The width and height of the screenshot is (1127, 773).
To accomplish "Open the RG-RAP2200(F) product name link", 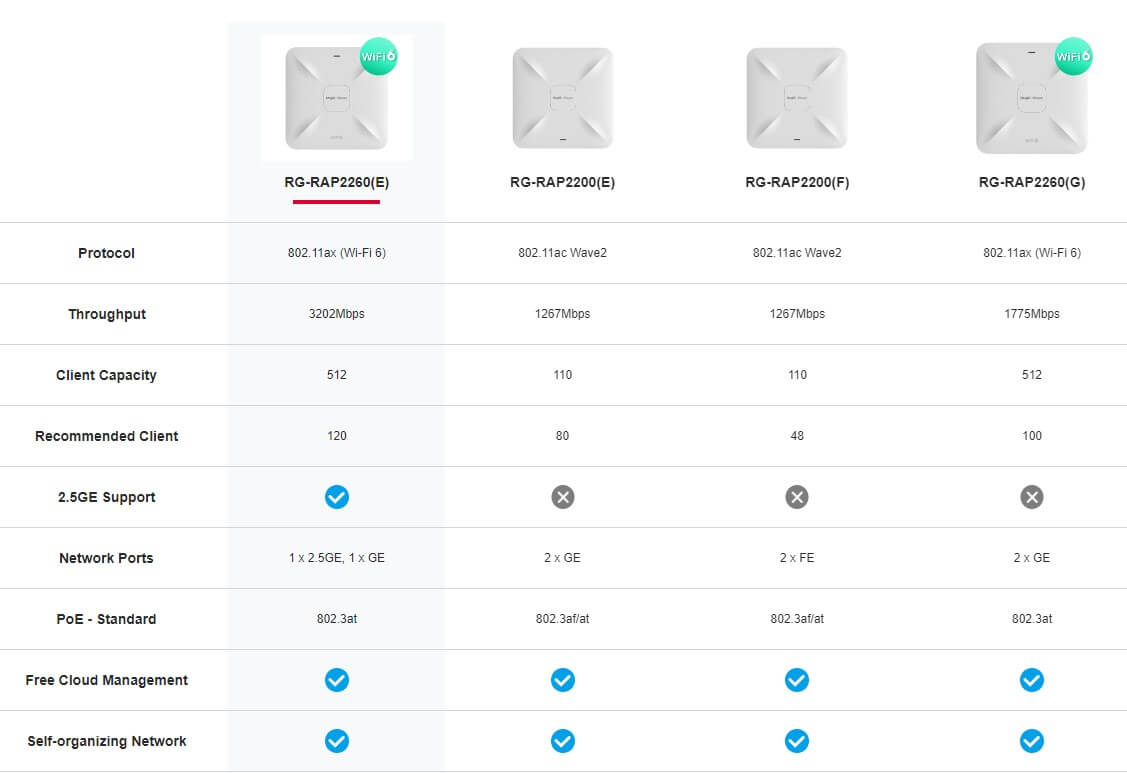I will click(797, 183).
